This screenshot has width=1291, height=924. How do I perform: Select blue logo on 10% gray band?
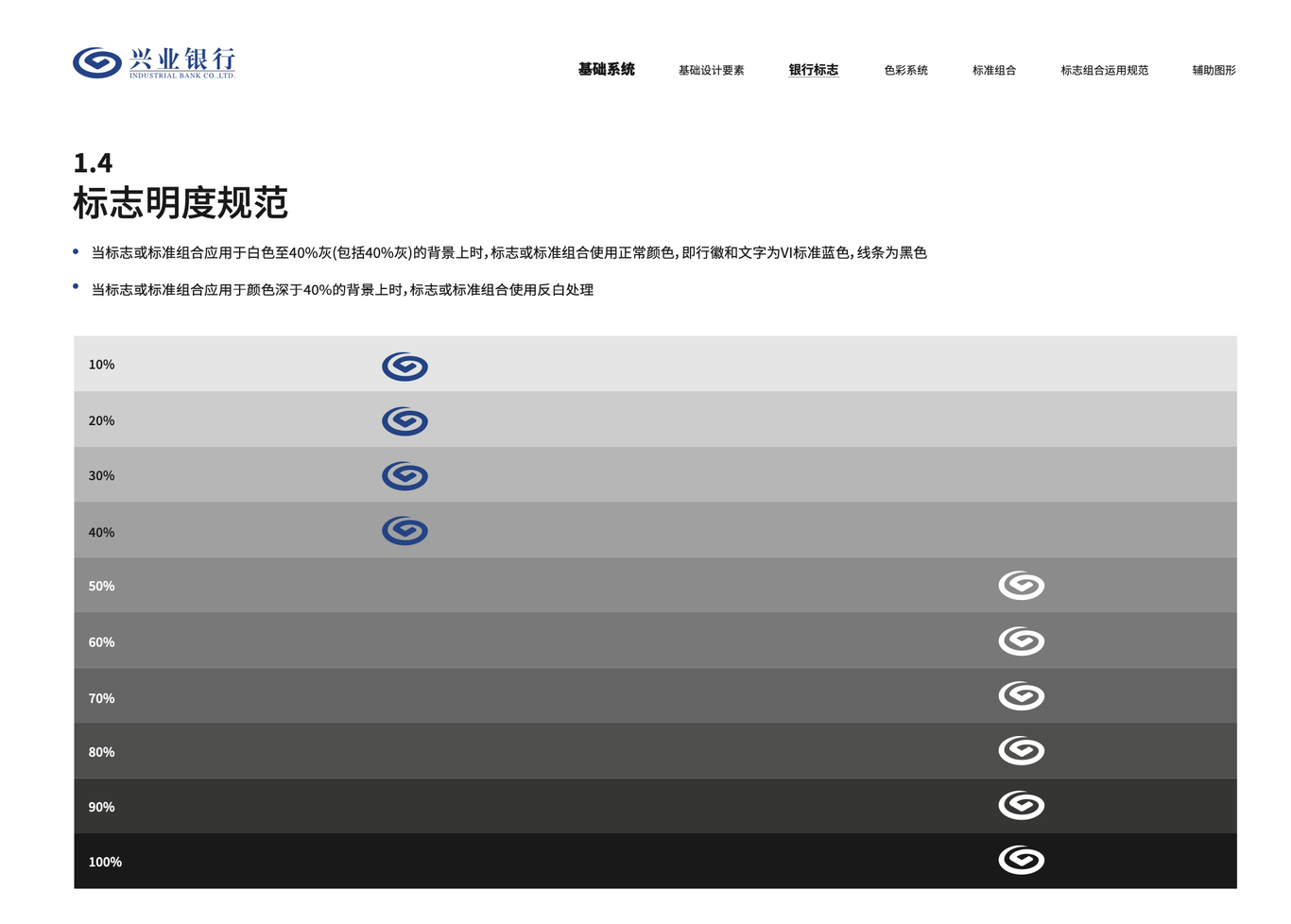(405, 367)
